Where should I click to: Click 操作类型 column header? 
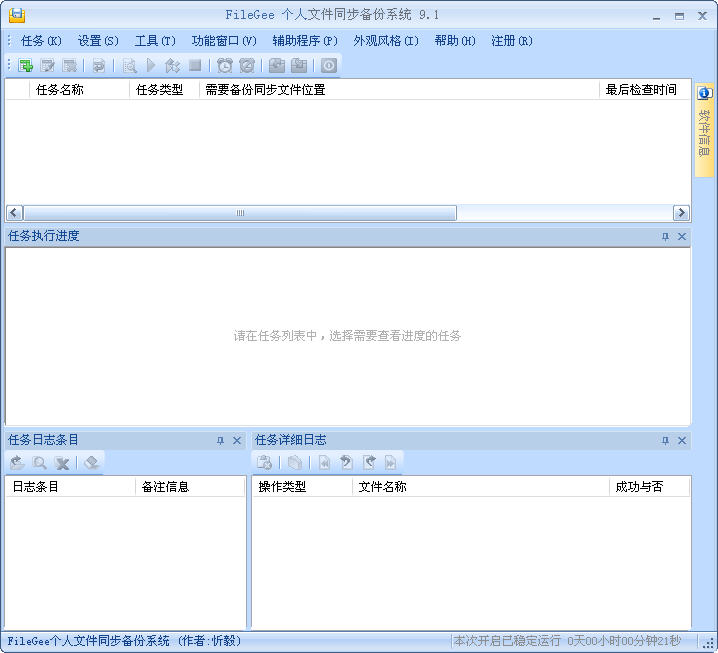pos(302,486)
